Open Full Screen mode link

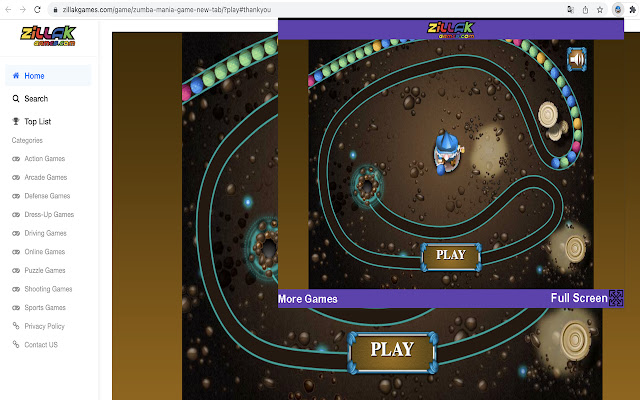pos(579,298)
